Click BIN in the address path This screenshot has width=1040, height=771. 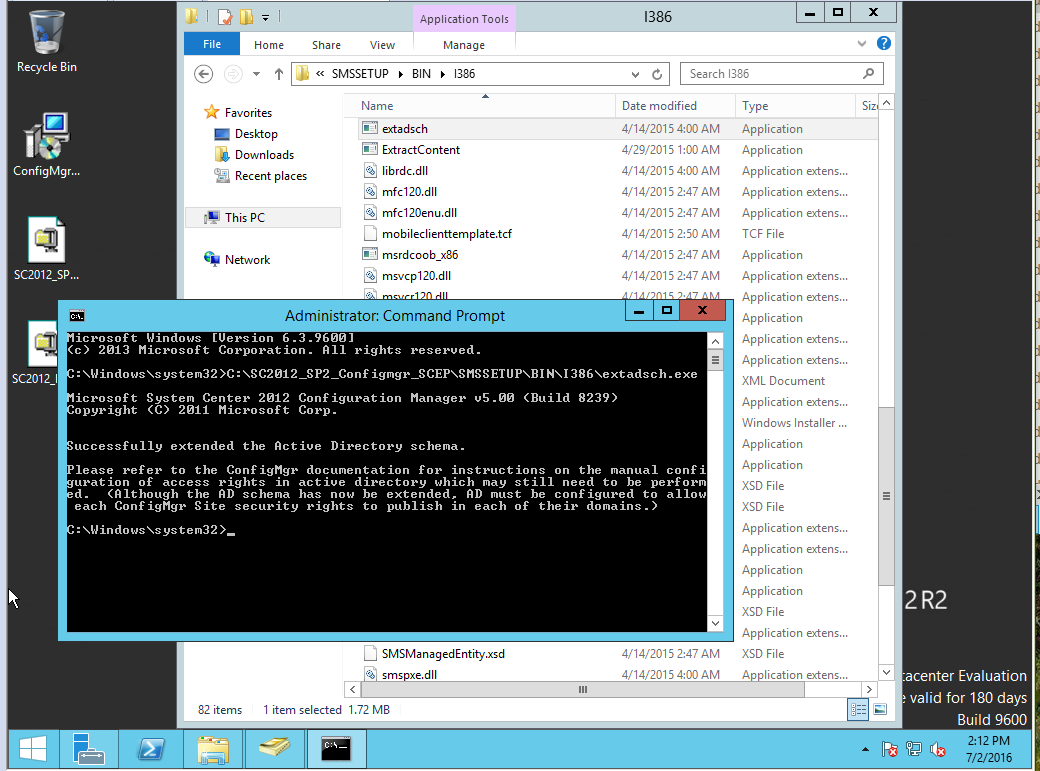tap(421, 74)
